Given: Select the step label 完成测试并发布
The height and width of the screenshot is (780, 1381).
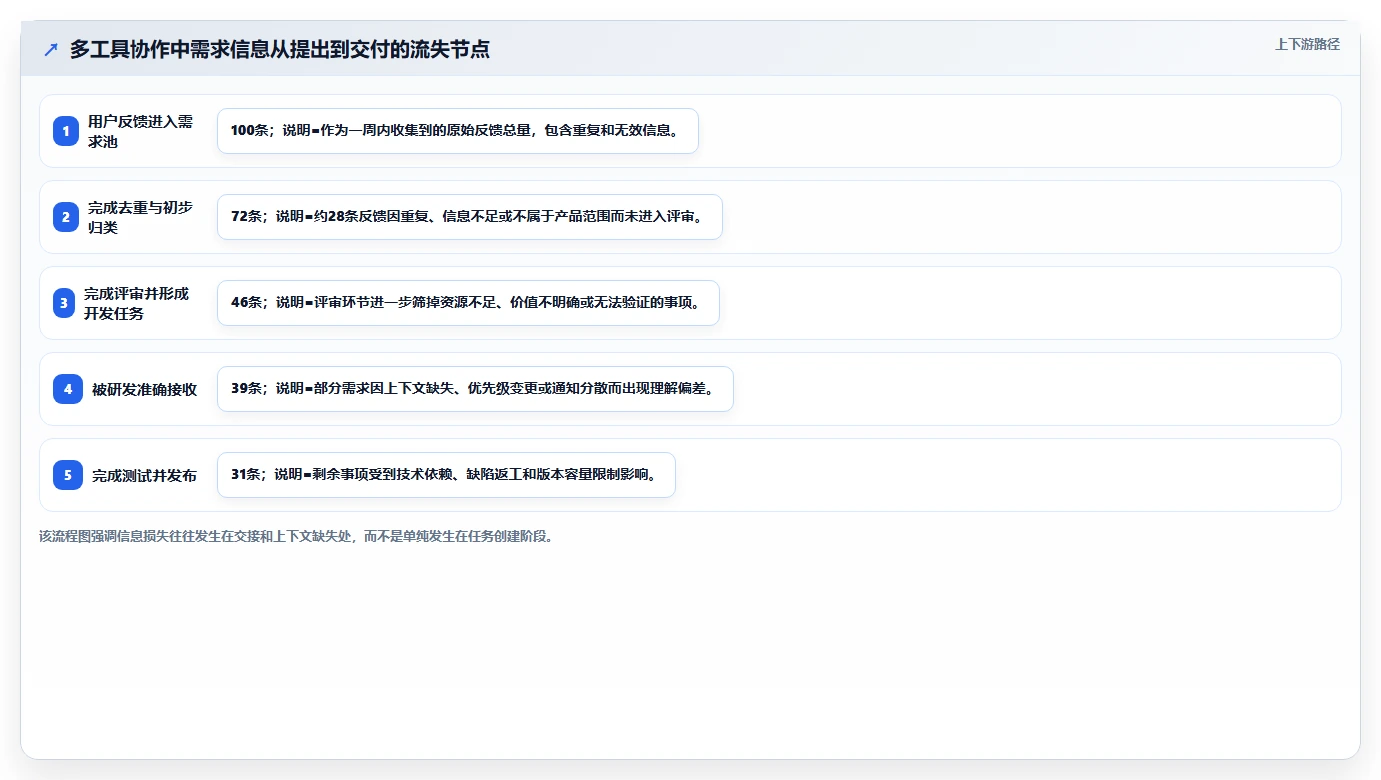Looking at the screenshot, I should pyautogui.click(x=145, y=476).
